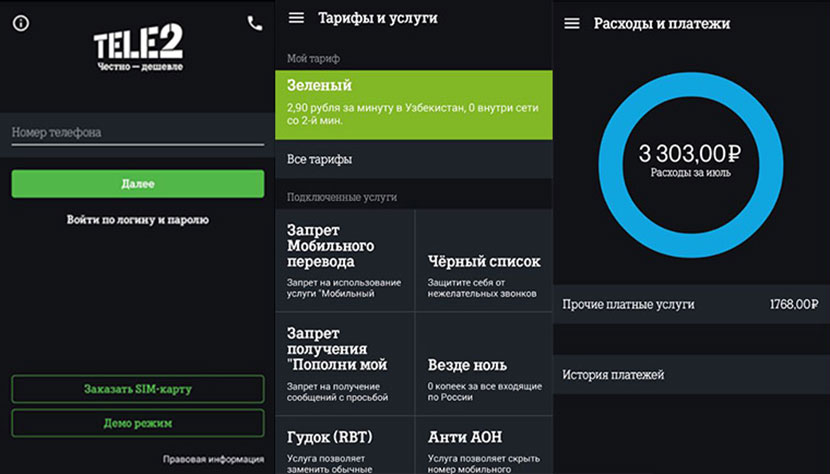Tap the TELE2 logo
This screenshot has width=830, height=474.
pos(138,47)
